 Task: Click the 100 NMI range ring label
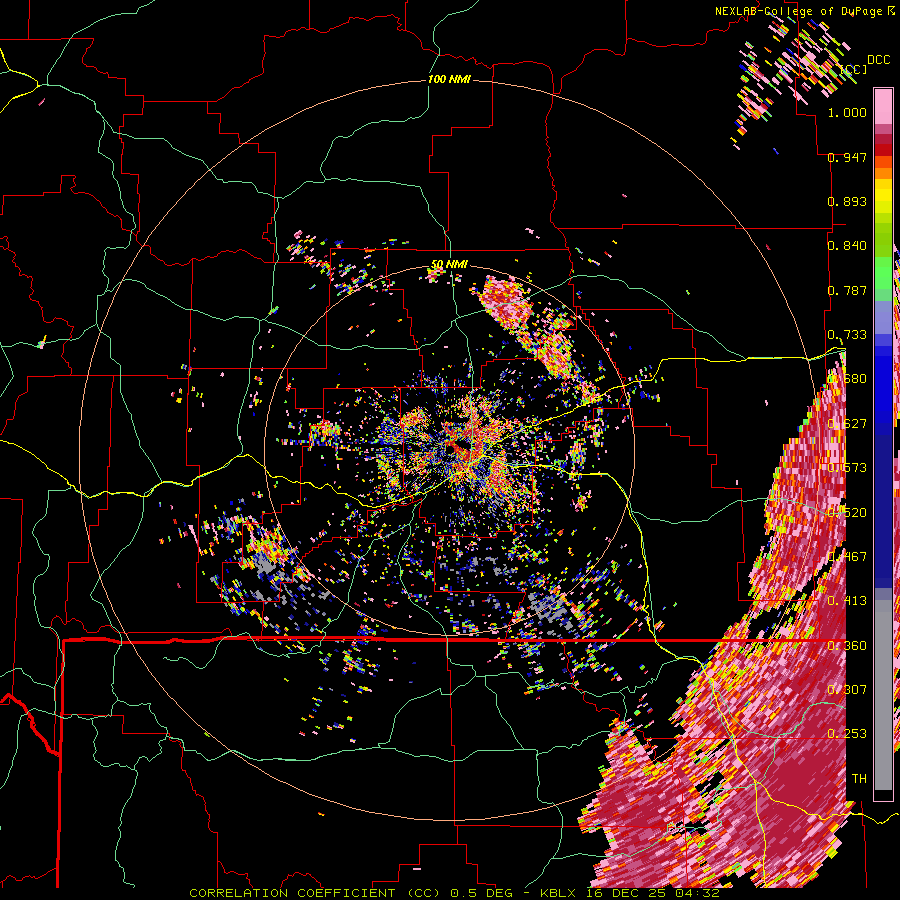[x=449, y=79]
